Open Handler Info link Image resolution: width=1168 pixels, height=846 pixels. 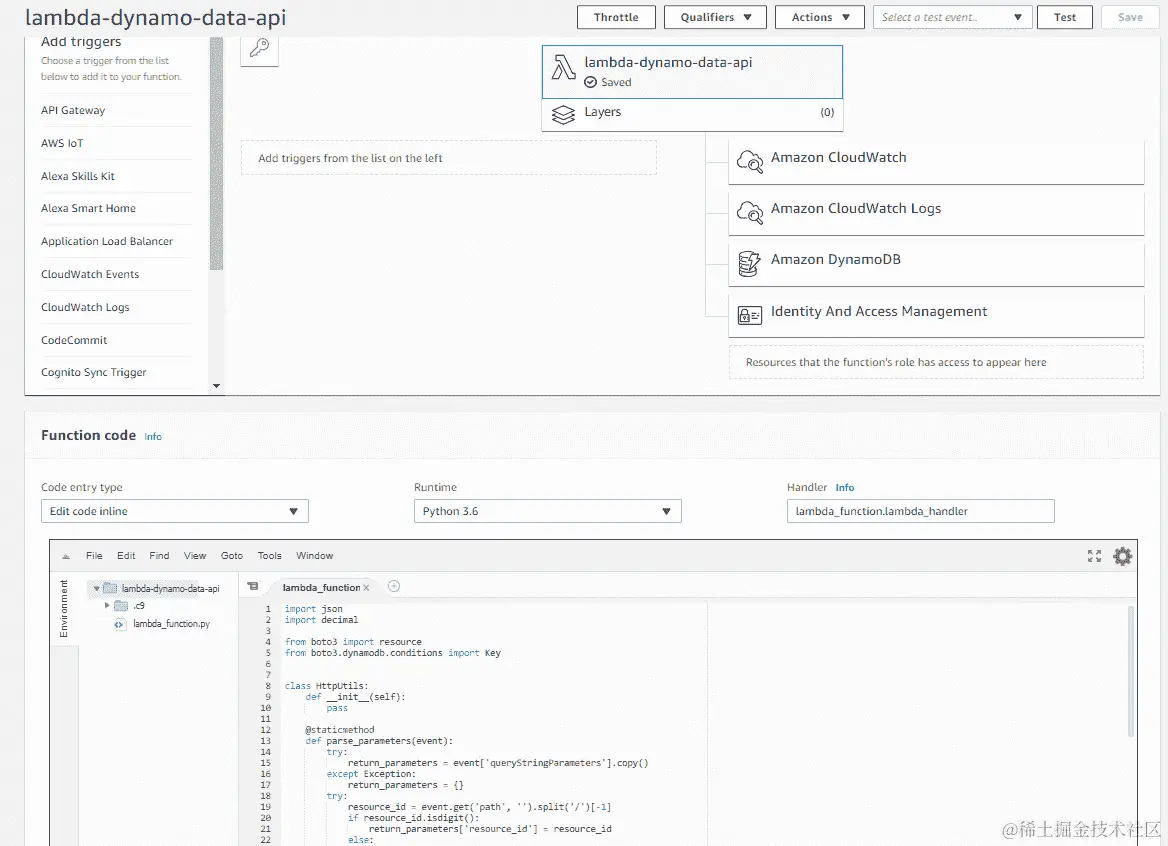pyautogui.click(x=845, y=487)
